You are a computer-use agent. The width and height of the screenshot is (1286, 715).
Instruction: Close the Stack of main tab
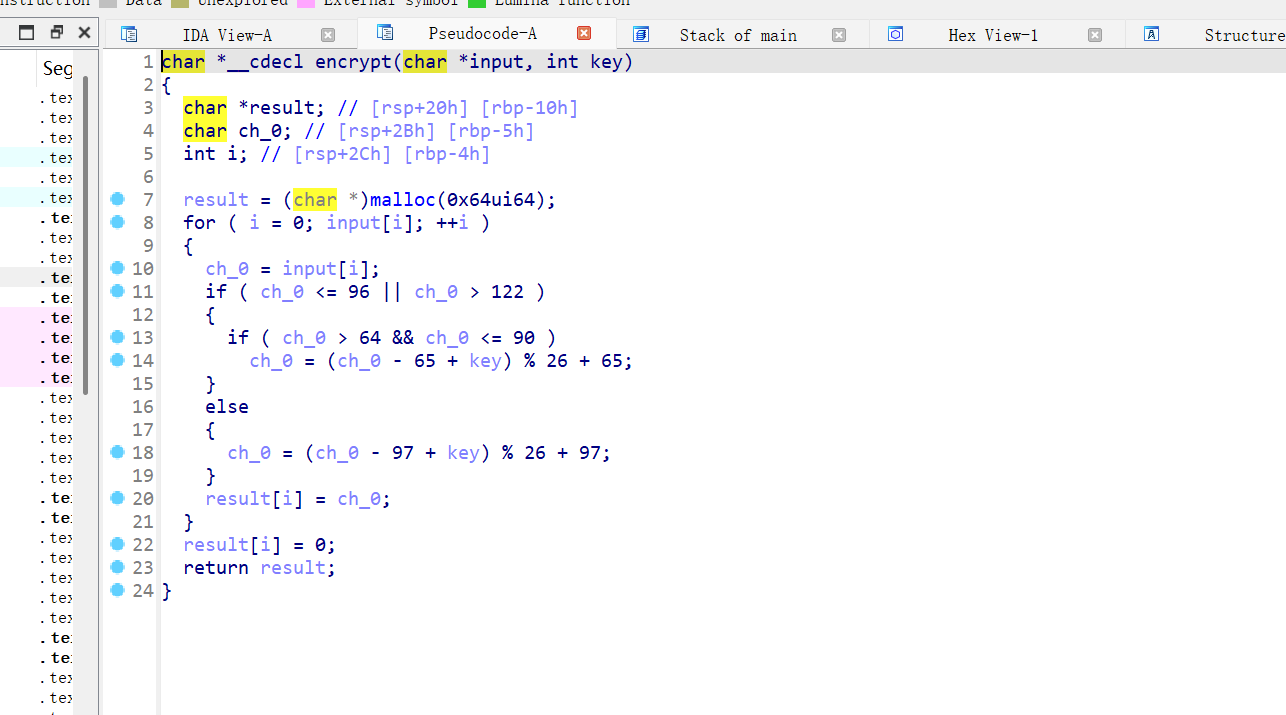click(x=839, y=35)
